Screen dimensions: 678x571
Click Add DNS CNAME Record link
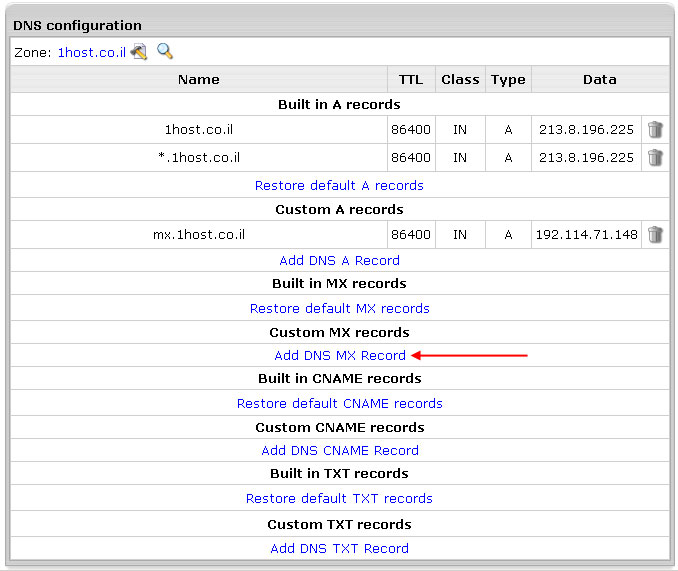[x=339, y=450]
